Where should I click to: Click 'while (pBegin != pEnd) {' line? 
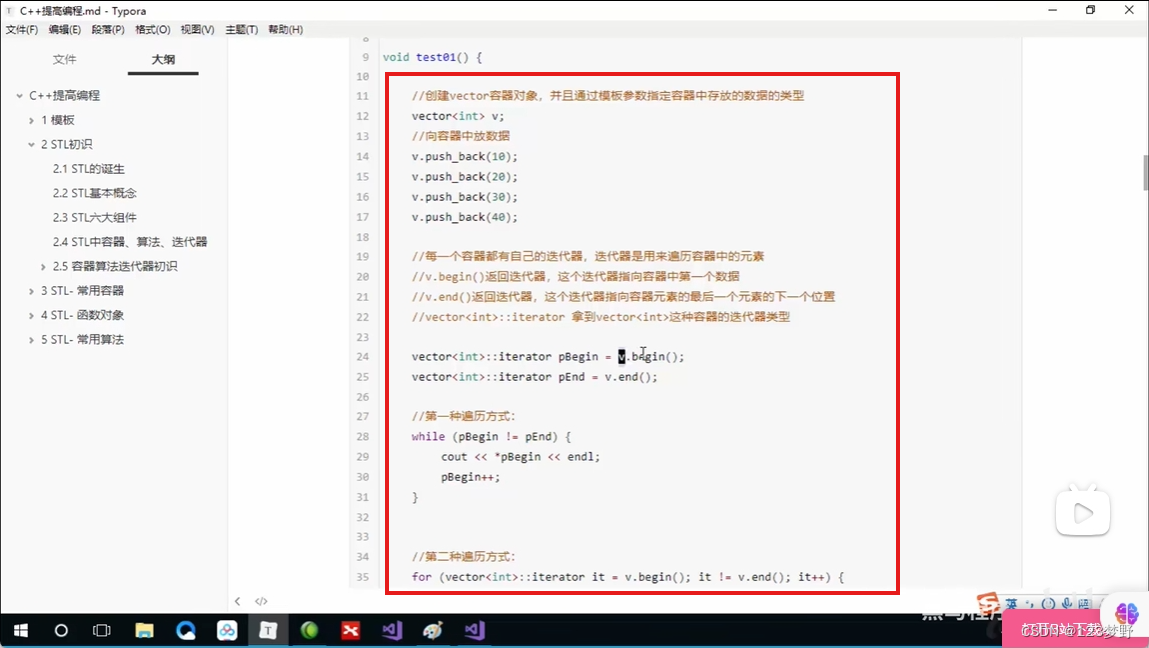pyautogui.click(x=491, y=436)
